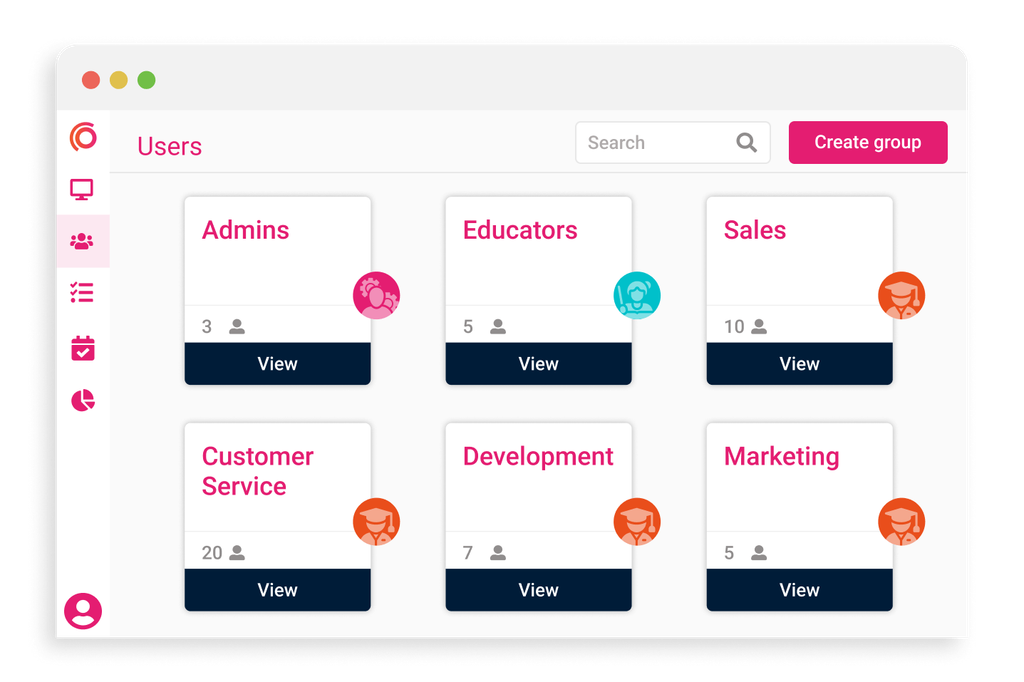1024x682 pixels.
Task: Click into the Search field
Action: coord(650,142)
